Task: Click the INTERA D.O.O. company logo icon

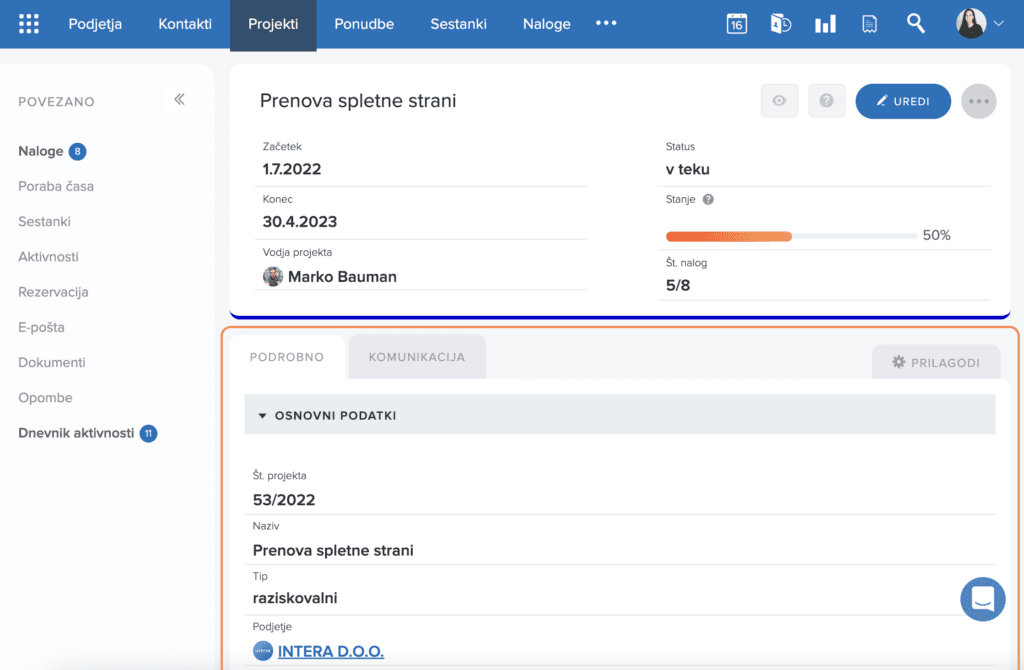Action: (x=263, y=651)
